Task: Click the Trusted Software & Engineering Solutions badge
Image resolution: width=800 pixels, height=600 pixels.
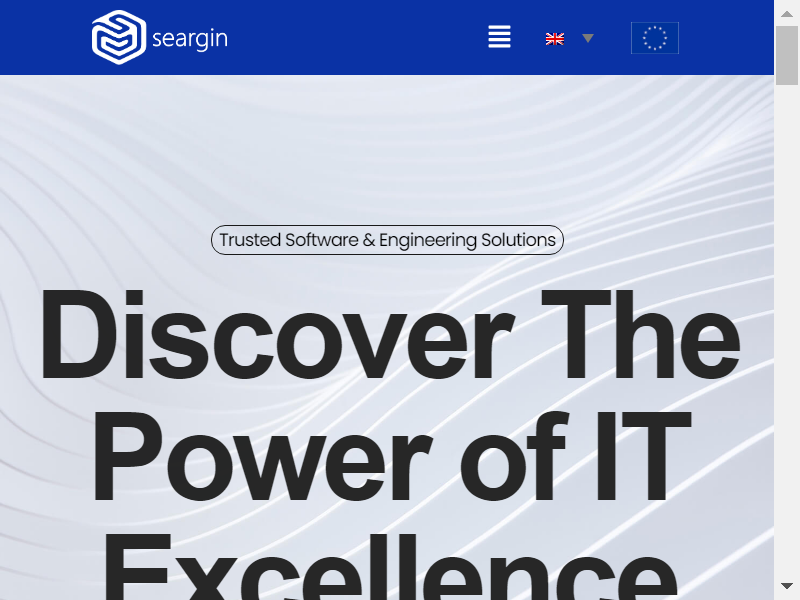Action: click(387, 240)
